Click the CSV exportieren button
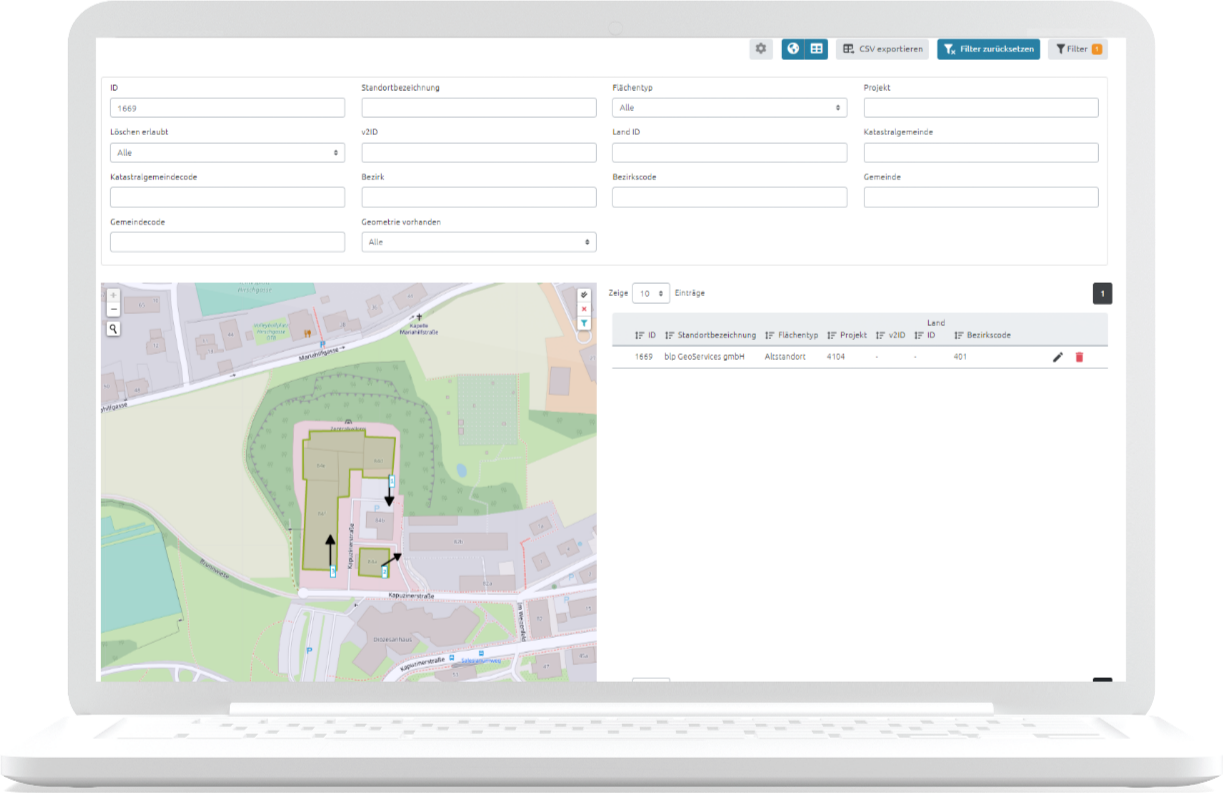Image resolution: width=1223 pixels, height=793 pixels. pyautogui.click(x=883, y=49)
